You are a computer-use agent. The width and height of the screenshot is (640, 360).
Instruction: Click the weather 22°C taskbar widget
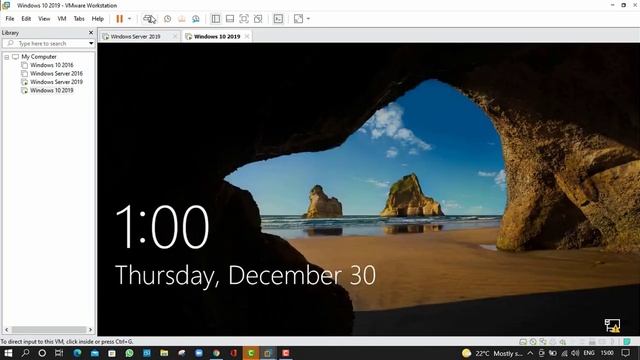click(x=492, y=353)
